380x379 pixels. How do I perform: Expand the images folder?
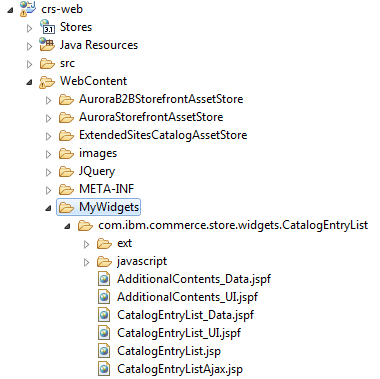pyautogui.click(x=49, y=154)
